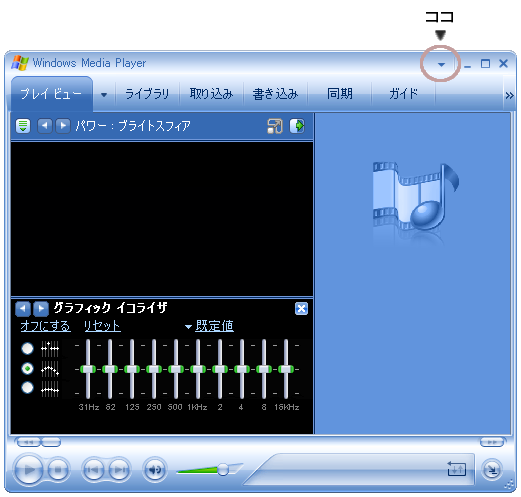Click the 500 Hz equalizer slider

[x=176, y=369]
